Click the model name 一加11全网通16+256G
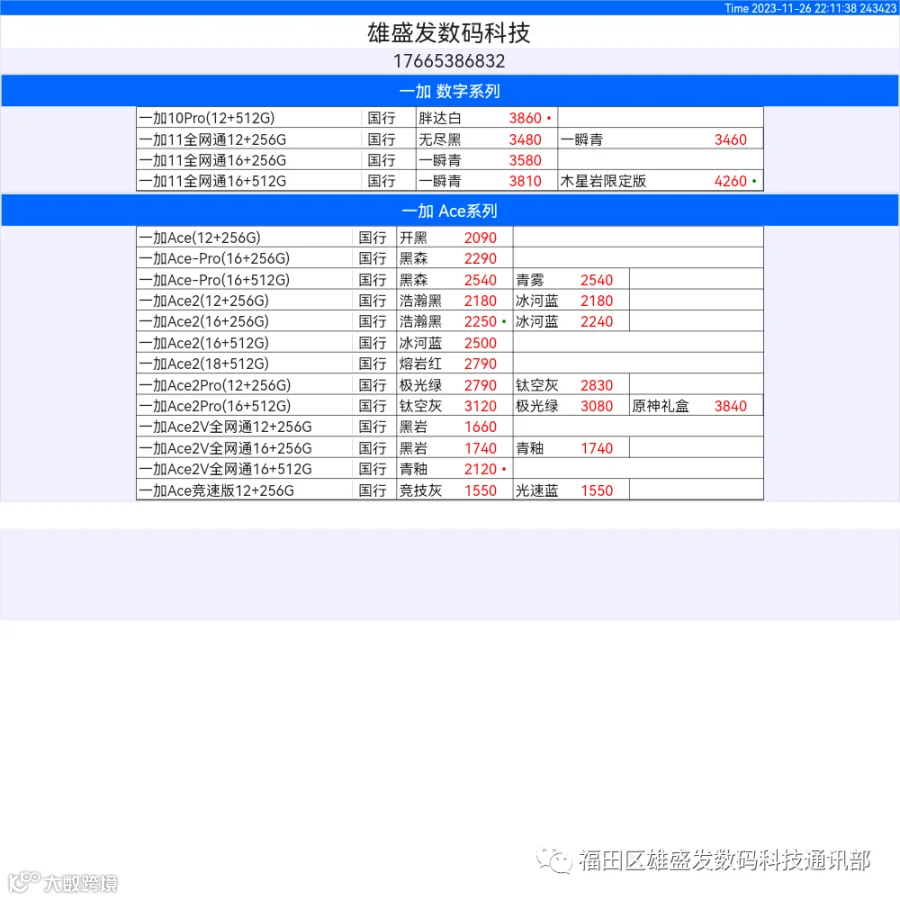This screenshot has width=900, height=900. [x=213, y=160]
